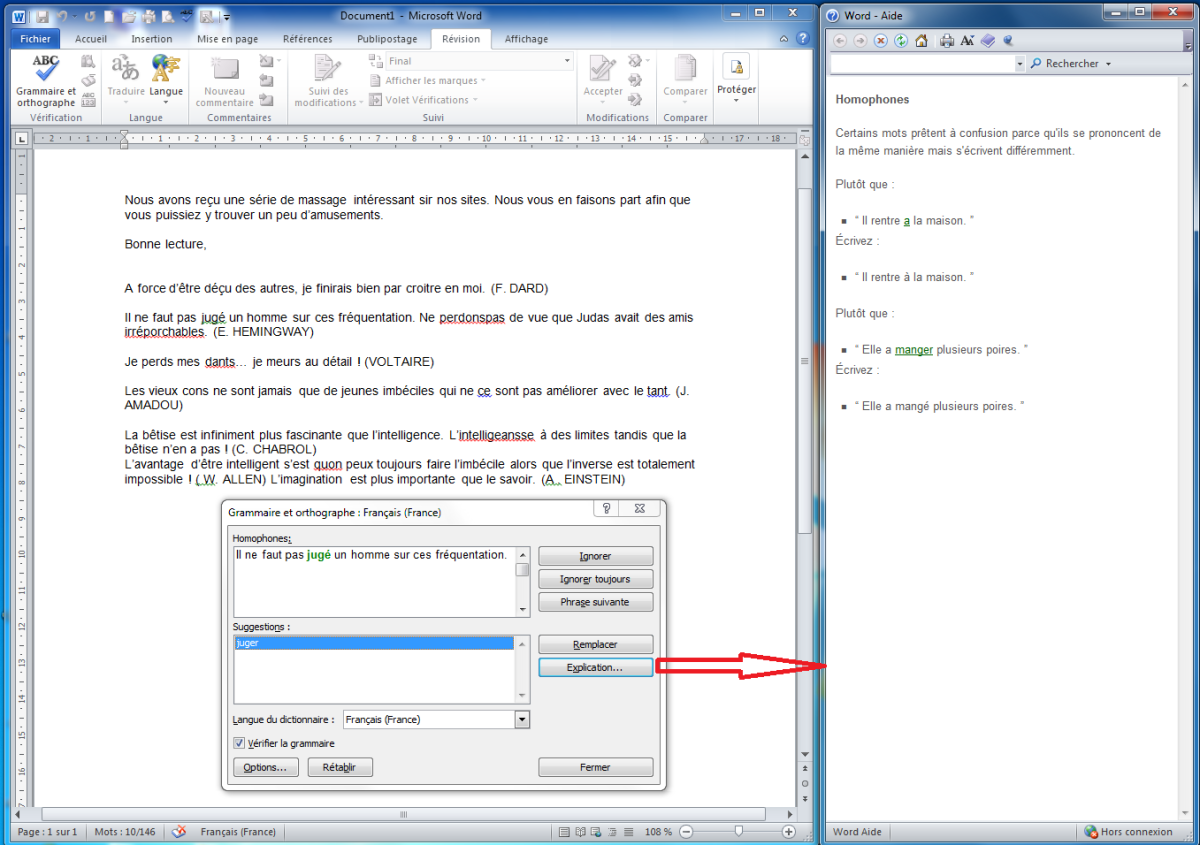Click Français (France) in the status bar
This screenshot has height=845, width=1200.
[238, 832]
